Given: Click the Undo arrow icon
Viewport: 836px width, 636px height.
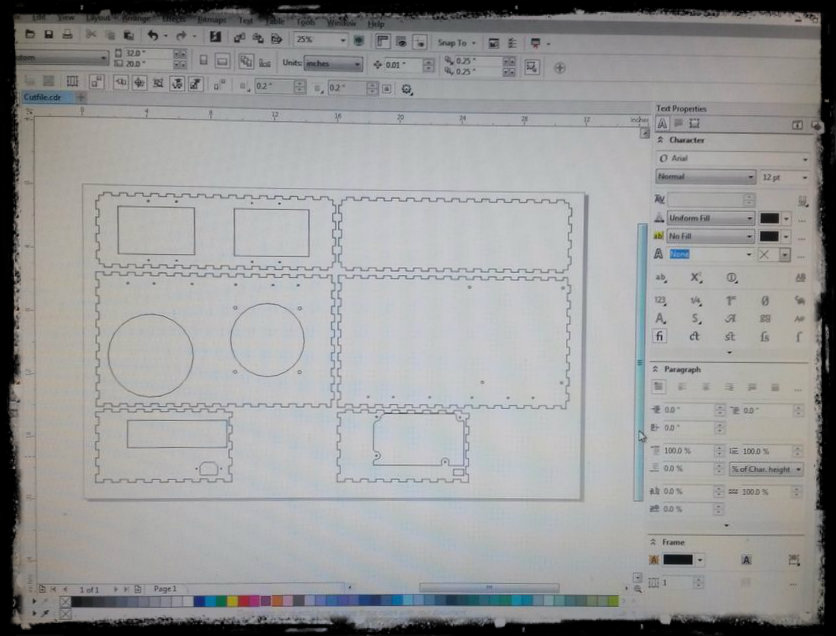Looking at the screenshot, I should [x=153, y=36].
